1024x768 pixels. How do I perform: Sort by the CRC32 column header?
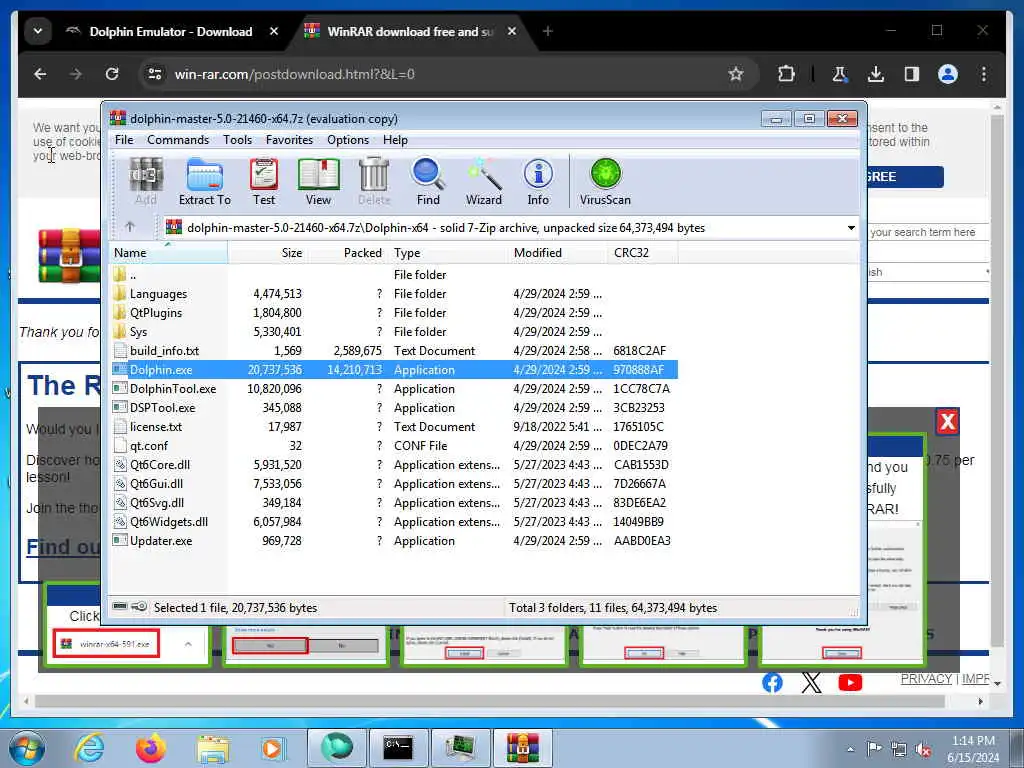[x=643, y=253]
